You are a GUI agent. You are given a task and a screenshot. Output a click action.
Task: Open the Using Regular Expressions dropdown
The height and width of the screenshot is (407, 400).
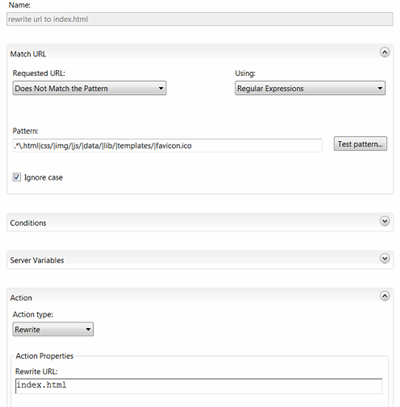pyautogui.click(x=310, y=88)
